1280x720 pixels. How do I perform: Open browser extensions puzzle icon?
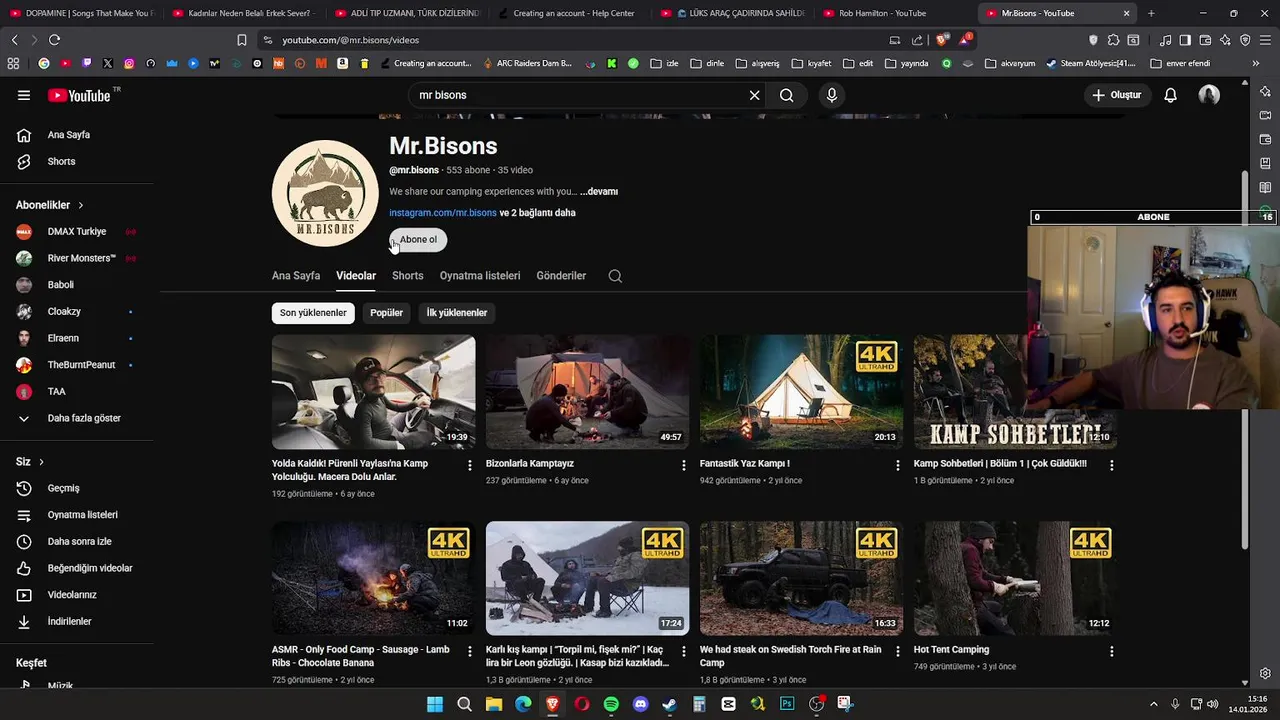[x=1113, y=40]
